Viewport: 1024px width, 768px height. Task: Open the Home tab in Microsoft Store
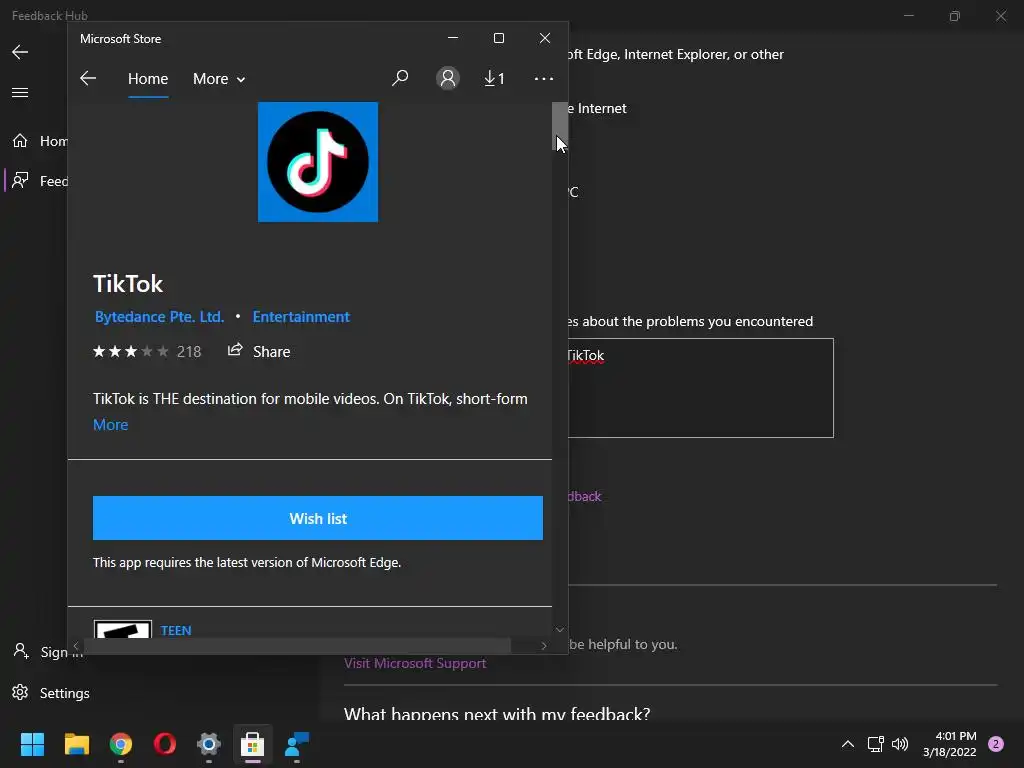point(148,78)
